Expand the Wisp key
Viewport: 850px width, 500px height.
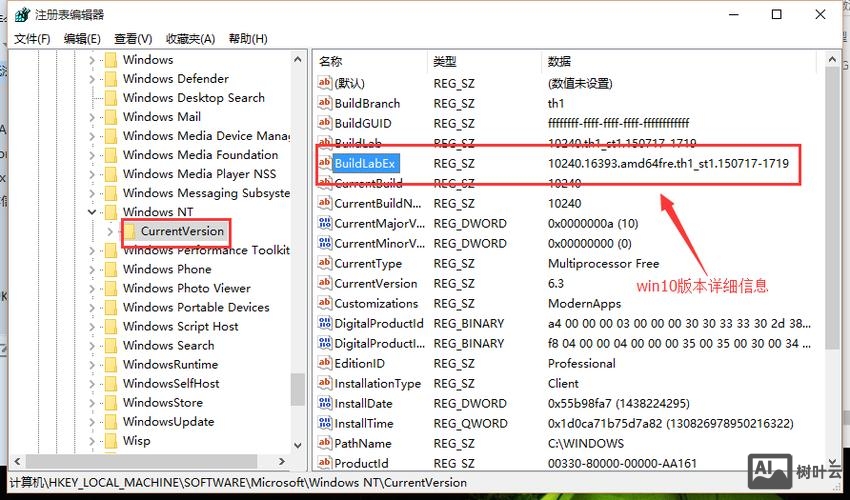[x=92, y=441]
